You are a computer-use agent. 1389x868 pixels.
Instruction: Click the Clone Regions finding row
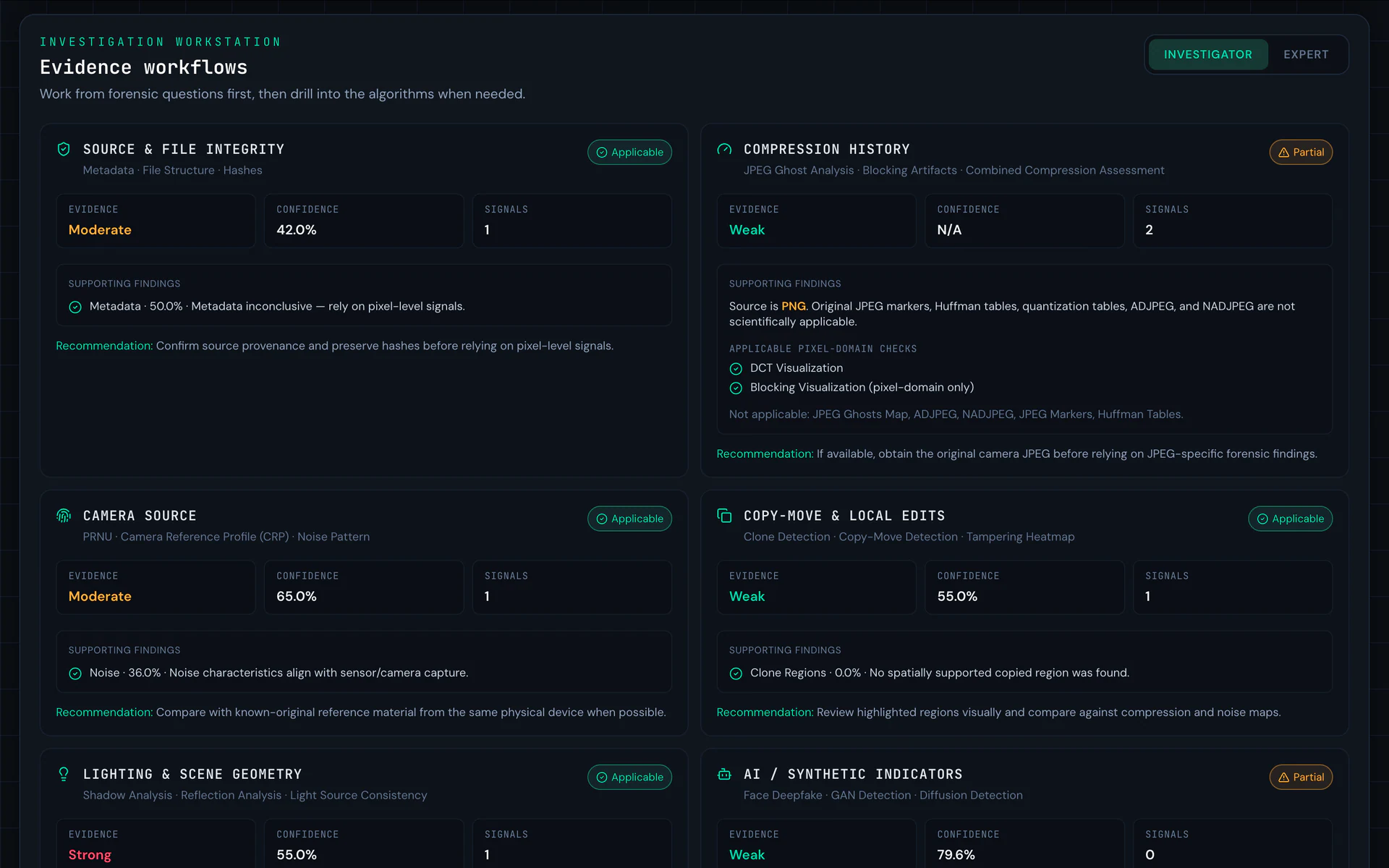pos(1024,673)
